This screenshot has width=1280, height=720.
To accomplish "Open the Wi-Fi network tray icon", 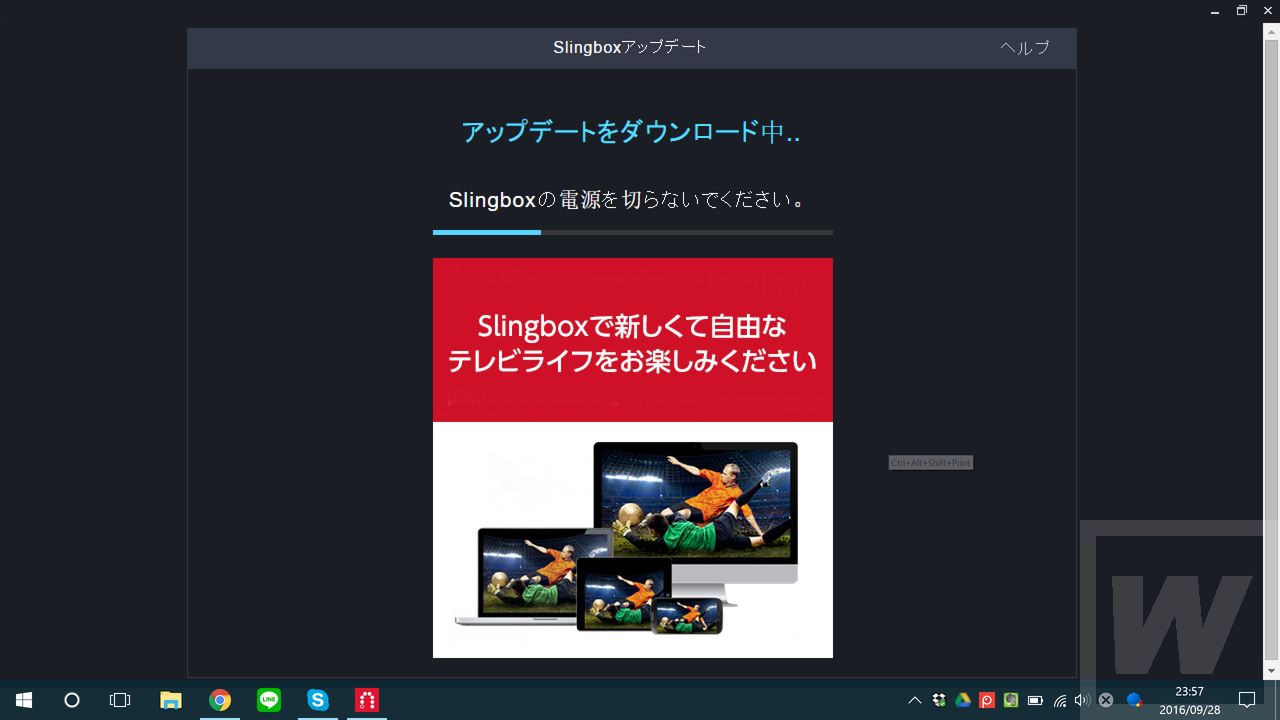I will click(x=1059, y=700).
